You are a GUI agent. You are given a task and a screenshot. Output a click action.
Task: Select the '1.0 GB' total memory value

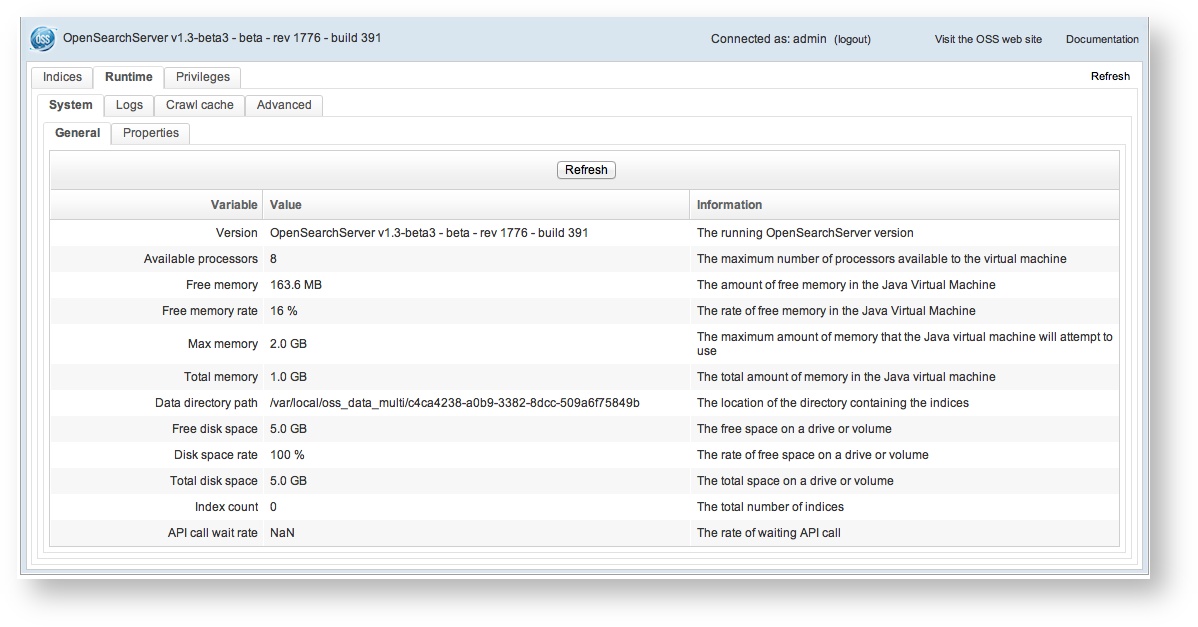288,377
